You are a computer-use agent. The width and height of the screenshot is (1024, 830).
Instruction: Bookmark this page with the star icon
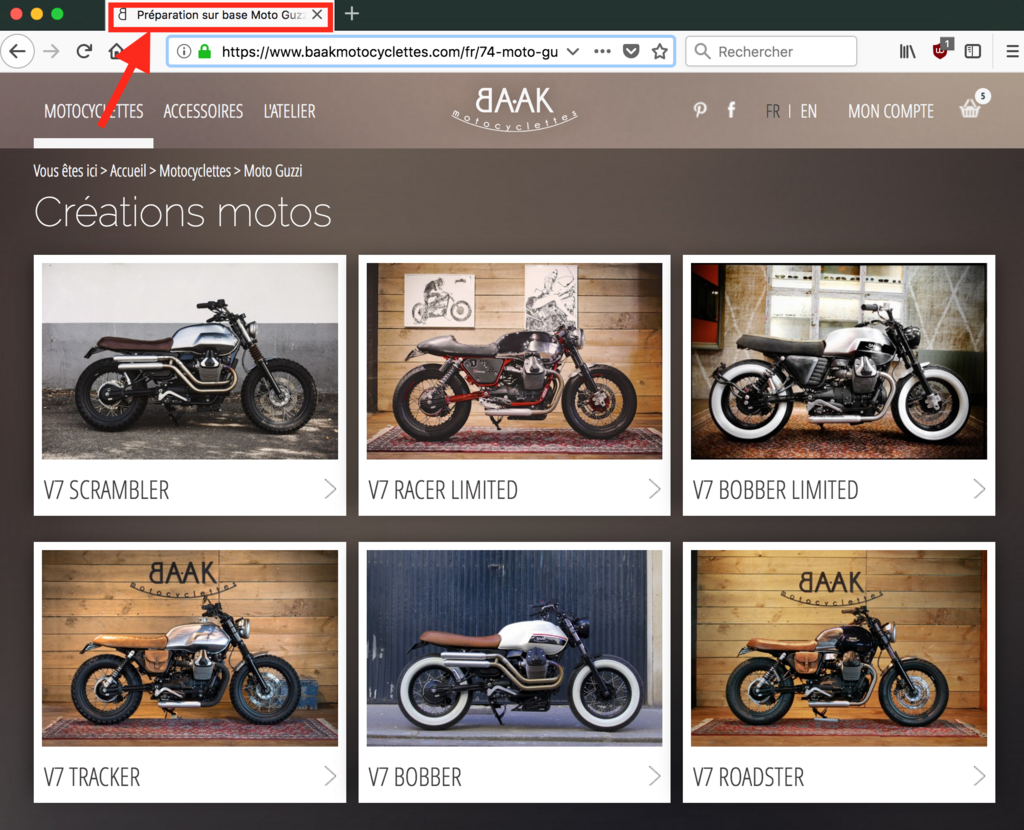tap(660, 51)
